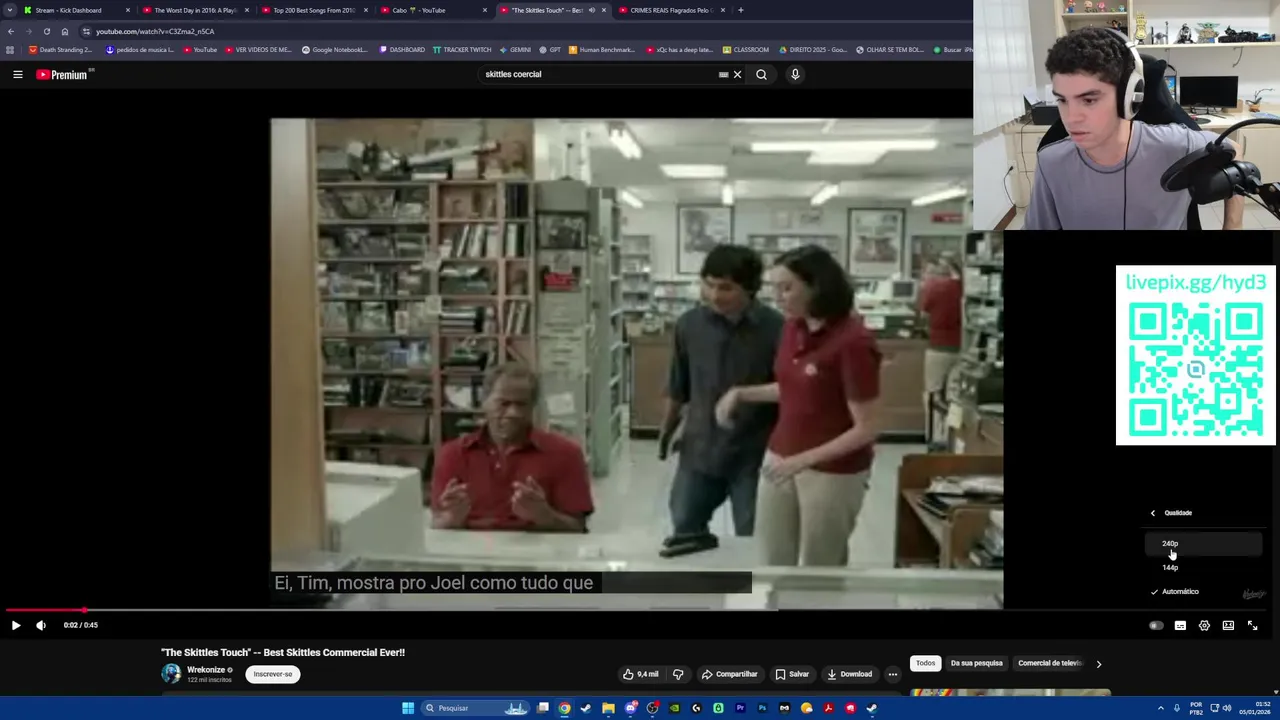Subscribe with the Inscrever-se button
Screen dimensions: 1280x720
click(x=273, y=674)
